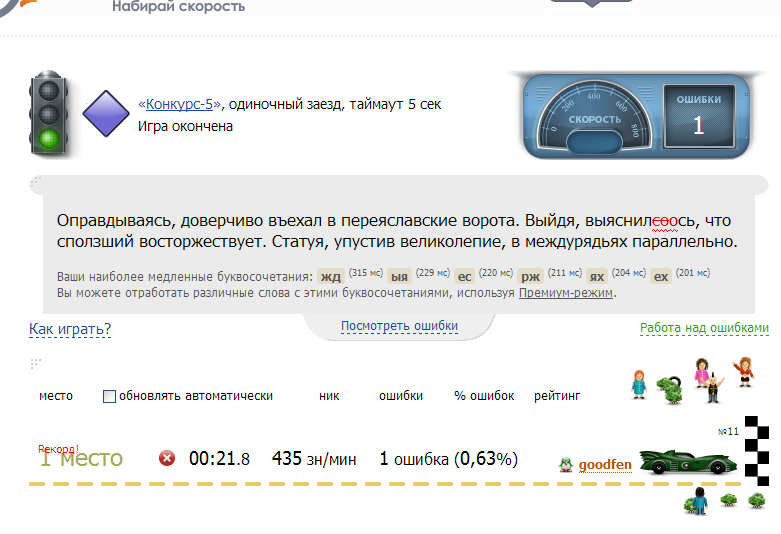Click the №11 car number label
The image size is (781, 534).
(728, 431)
